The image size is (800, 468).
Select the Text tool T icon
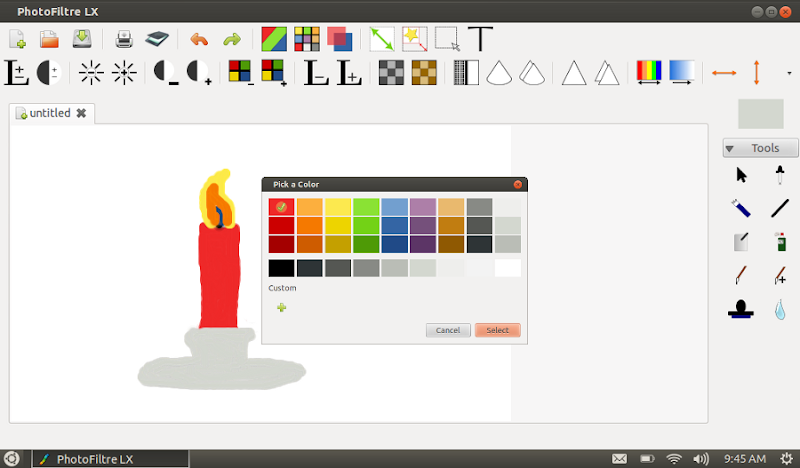[480, 39]
